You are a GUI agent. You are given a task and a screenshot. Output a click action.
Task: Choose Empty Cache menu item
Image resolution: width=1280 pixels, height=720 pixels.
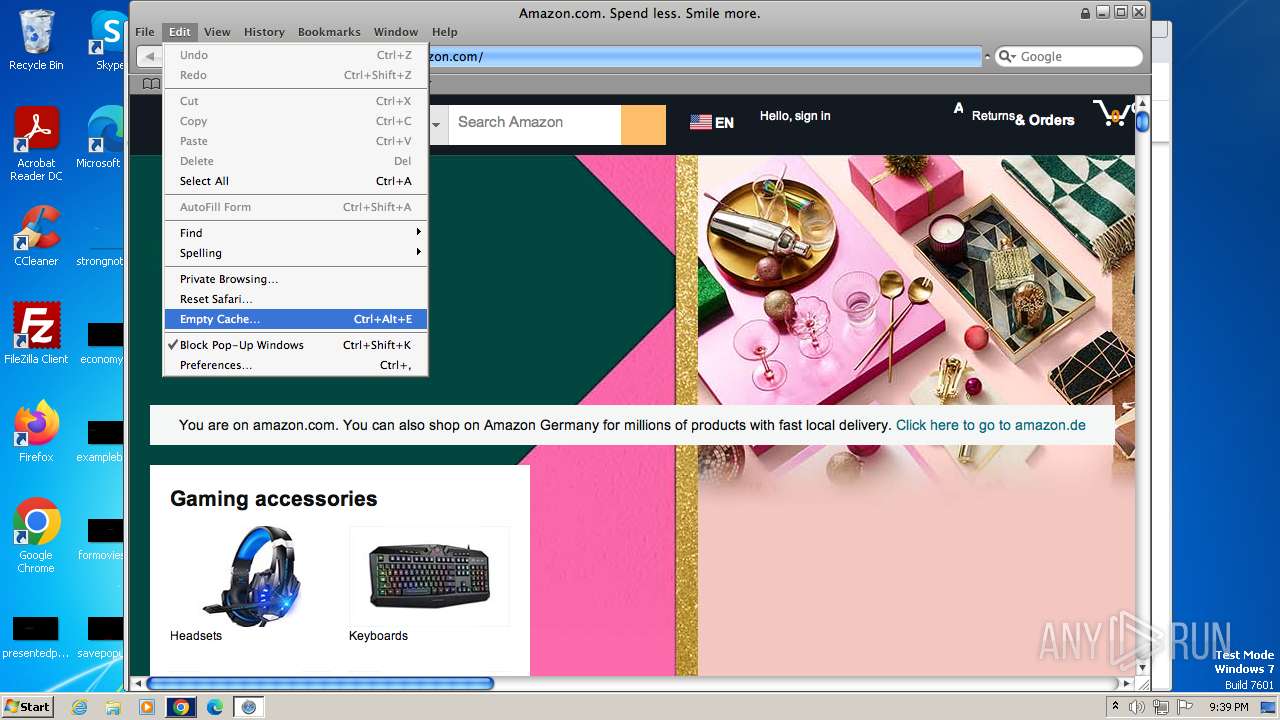(296, 319)
